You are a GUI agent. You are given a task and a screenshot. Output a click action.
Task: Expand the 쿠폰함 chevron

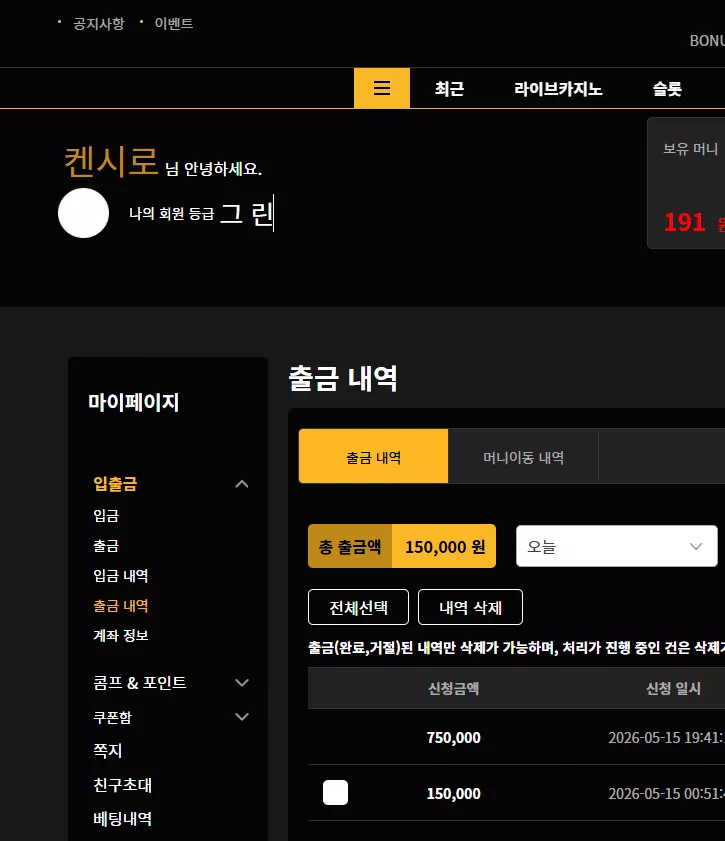click(x=242, y=717)
